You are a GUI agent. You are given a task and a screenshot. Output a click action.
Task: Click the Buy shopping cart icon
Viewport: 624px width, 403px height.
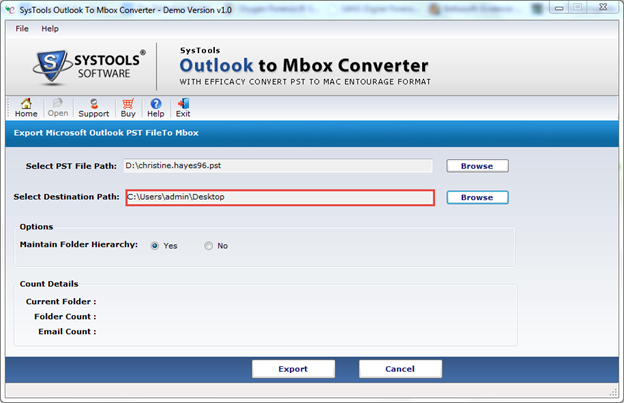click(128, 108)
